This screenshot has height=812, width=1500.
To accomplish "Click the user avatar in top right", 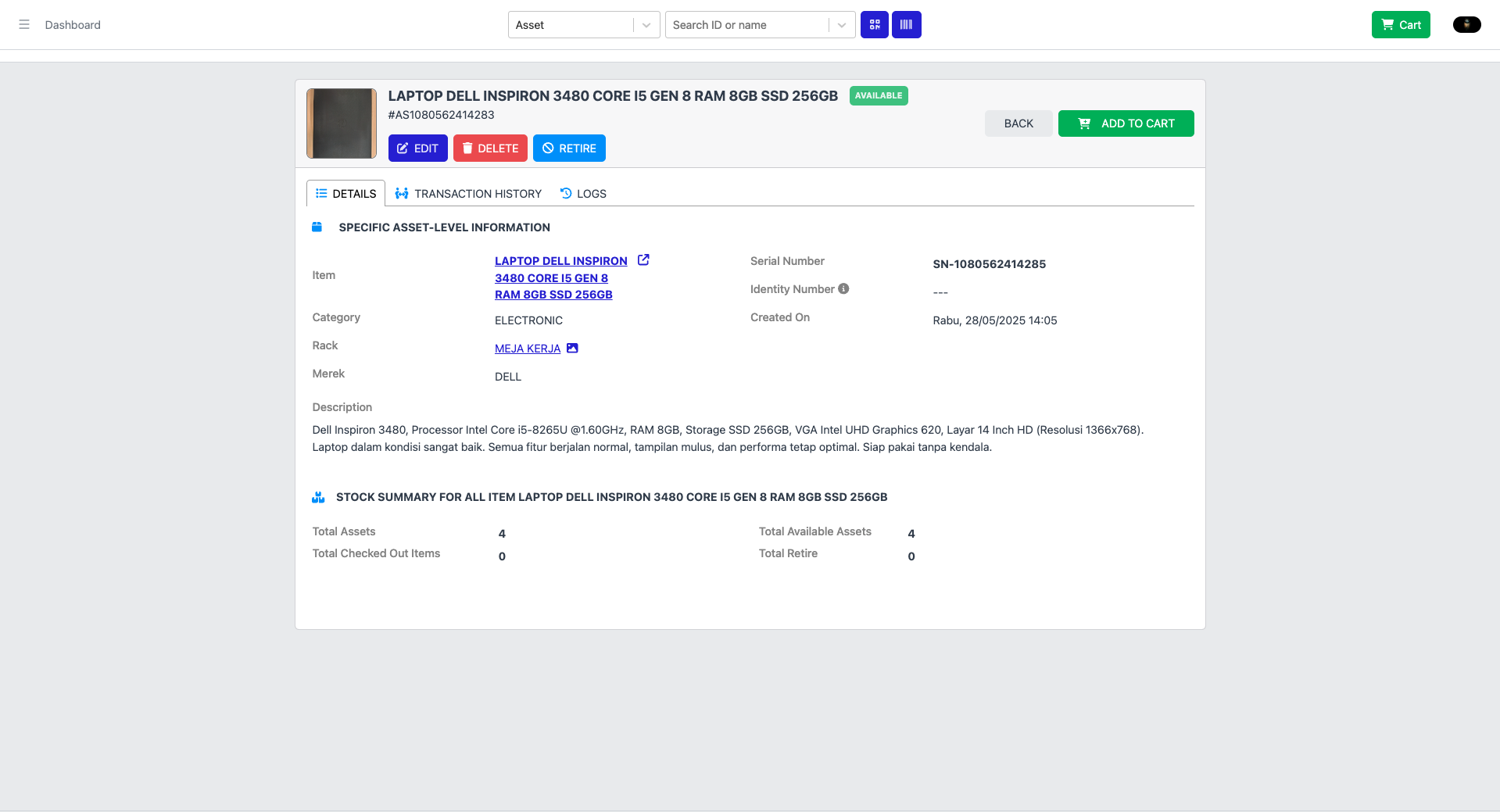I will point(1466,25).
